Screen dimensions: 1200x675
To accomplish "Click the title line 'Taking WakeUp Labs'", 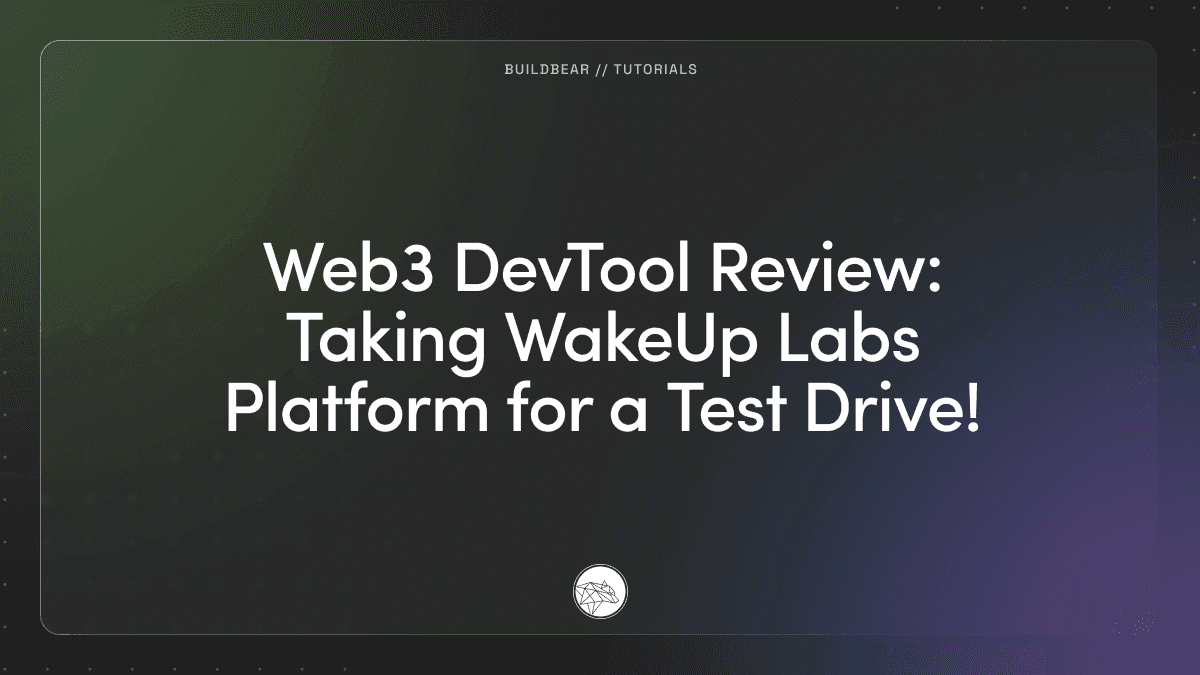I will click(x=603, y=341).
